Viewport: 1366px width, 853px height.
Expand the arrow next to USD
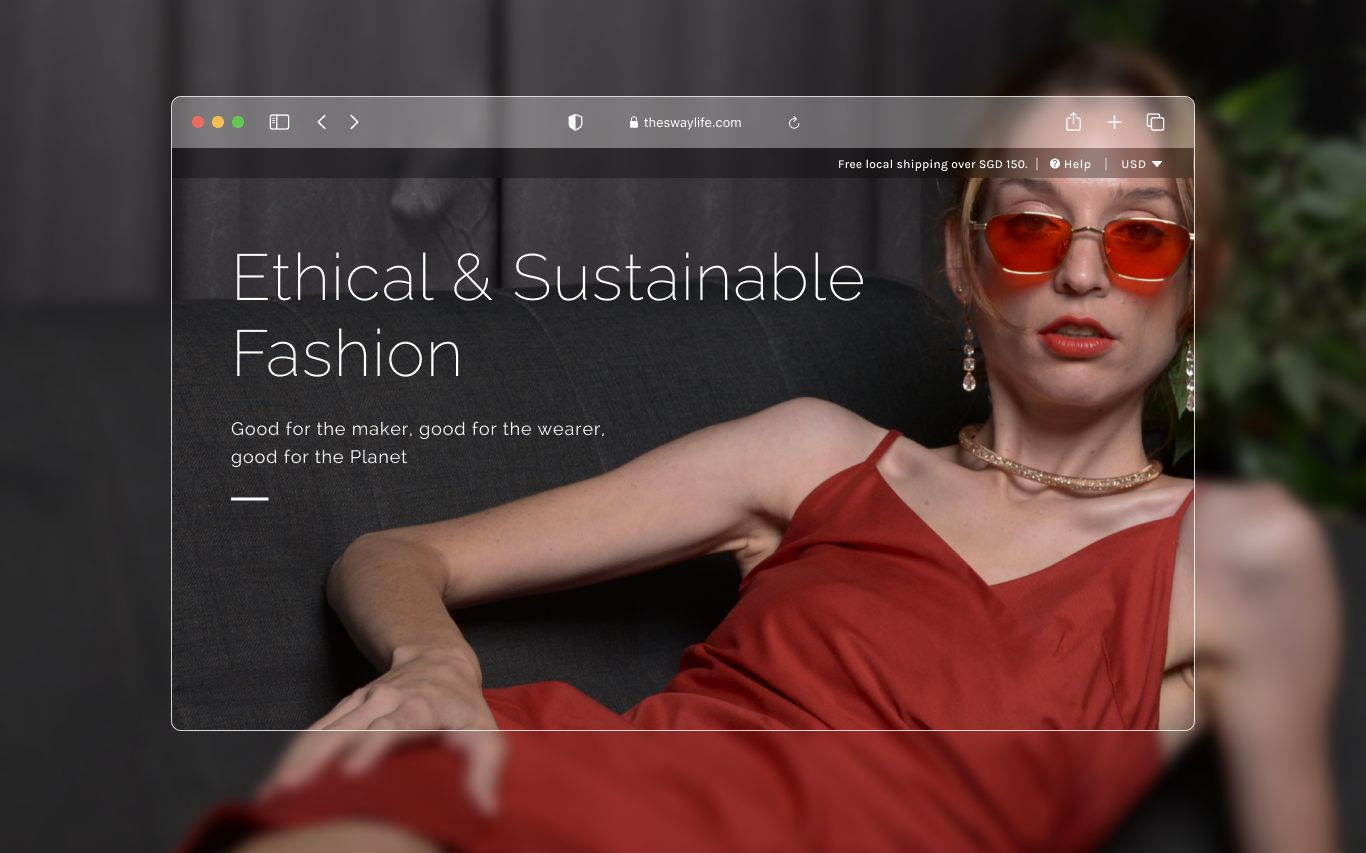pyautogui.click(x=1157, y=164)
